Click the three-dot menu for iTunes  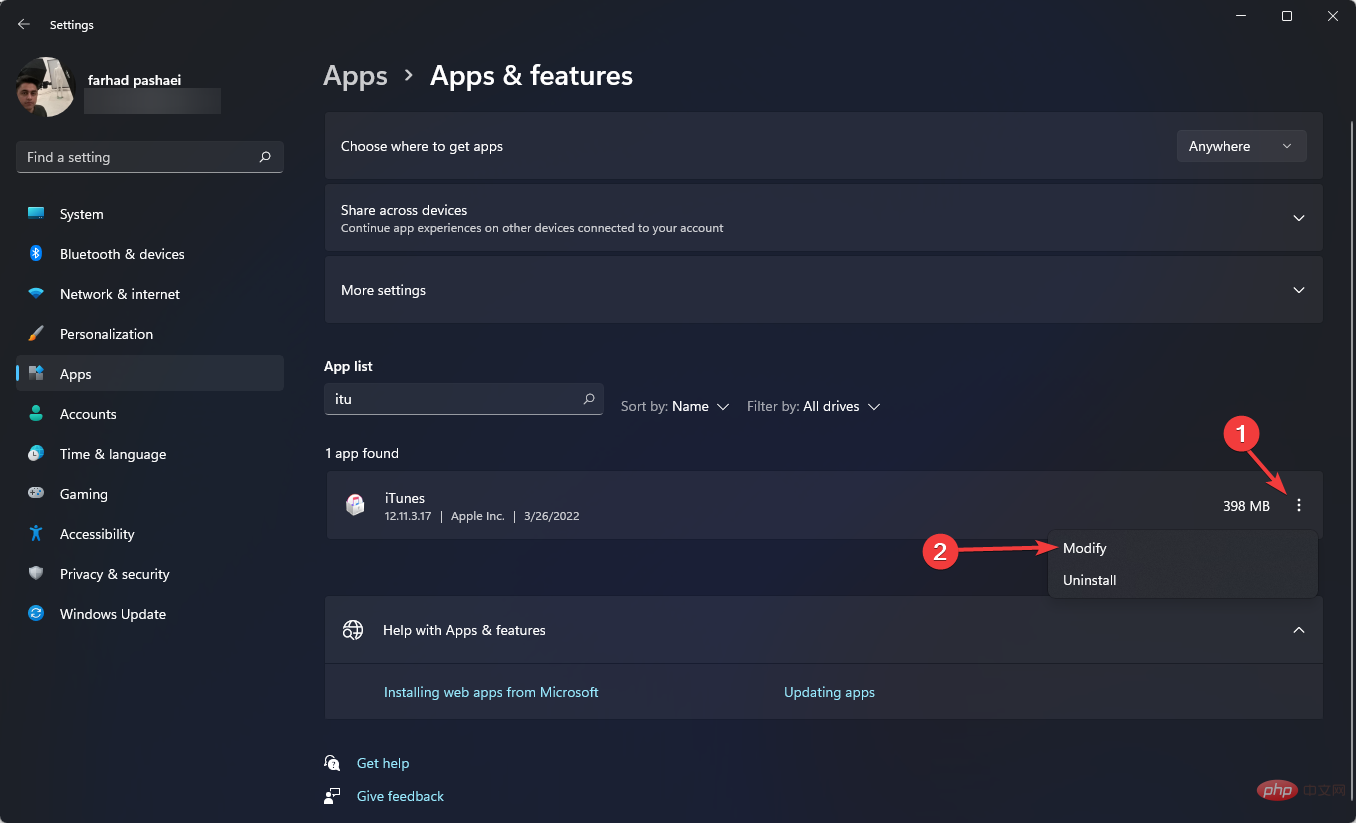(x=1299, y=506)
